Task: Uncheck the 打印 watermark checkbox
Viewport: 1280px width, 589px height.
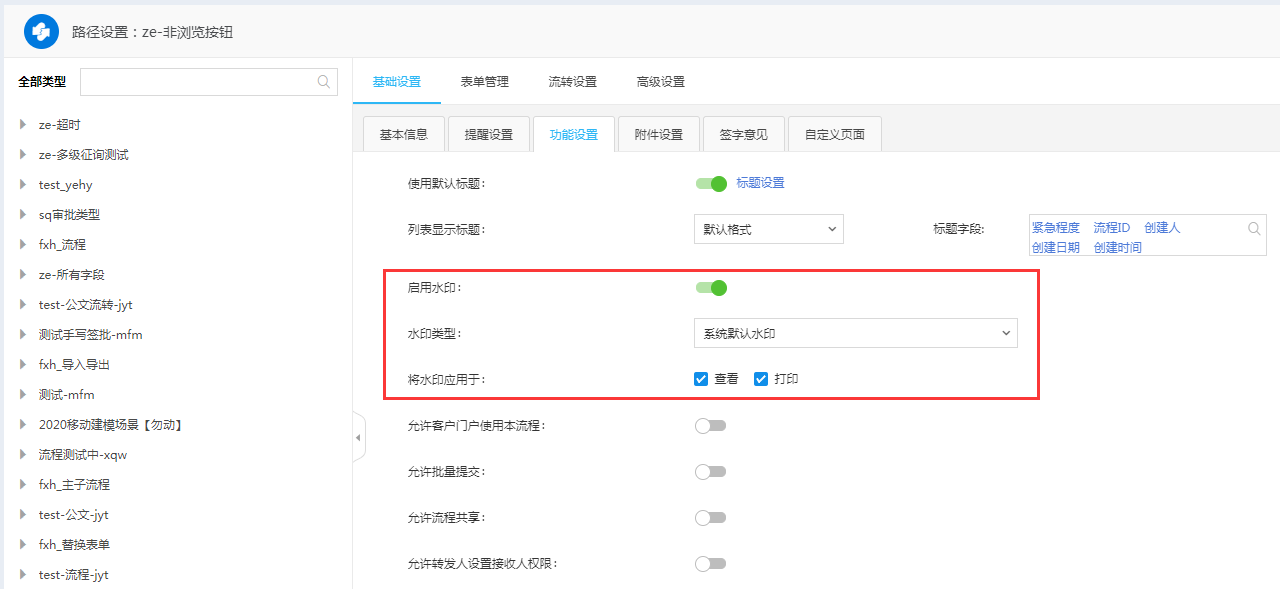Action: tap(761, 379)
